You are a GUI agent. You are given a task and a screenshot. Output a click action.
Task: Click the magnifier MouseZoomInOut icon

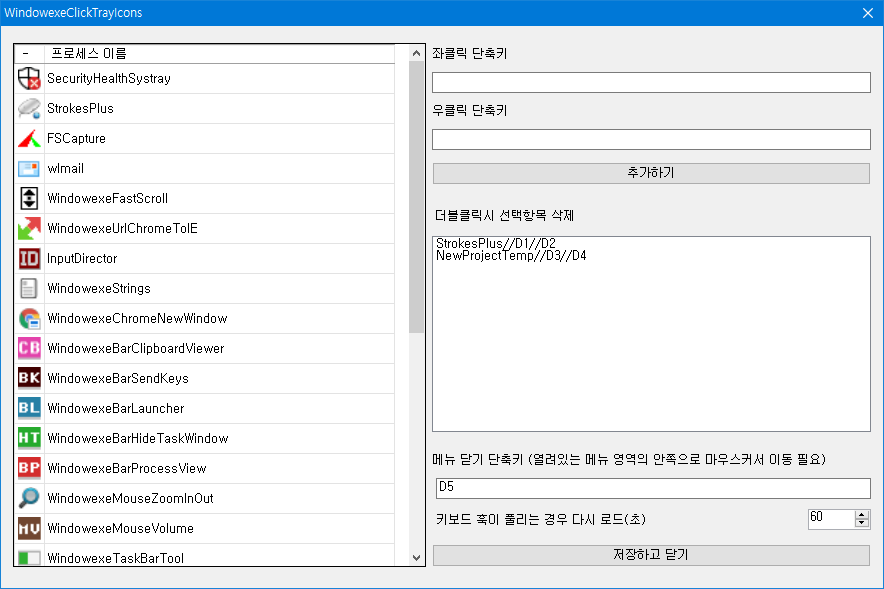pyautogui.click(x=29, y=498)
